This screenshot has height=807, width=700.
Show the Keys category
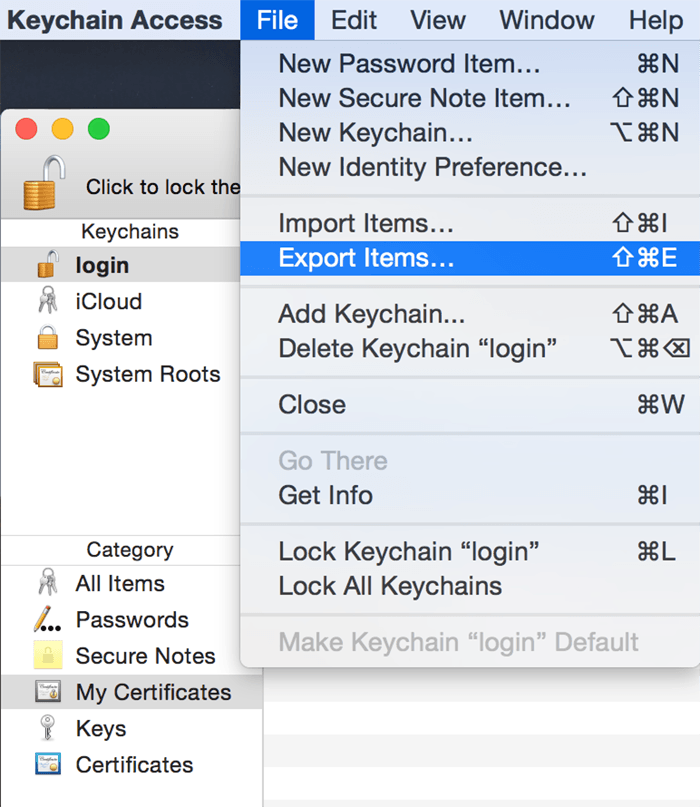click(x=100, y=729)
